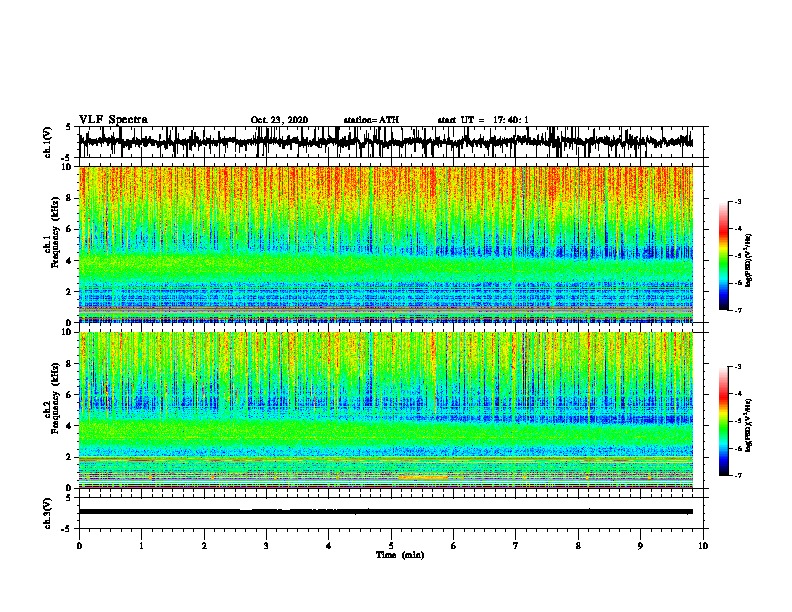This screenshot has width=792, height=612.
Task: Click the "ch.1(V)" waveform axis label
Action: 48,142
